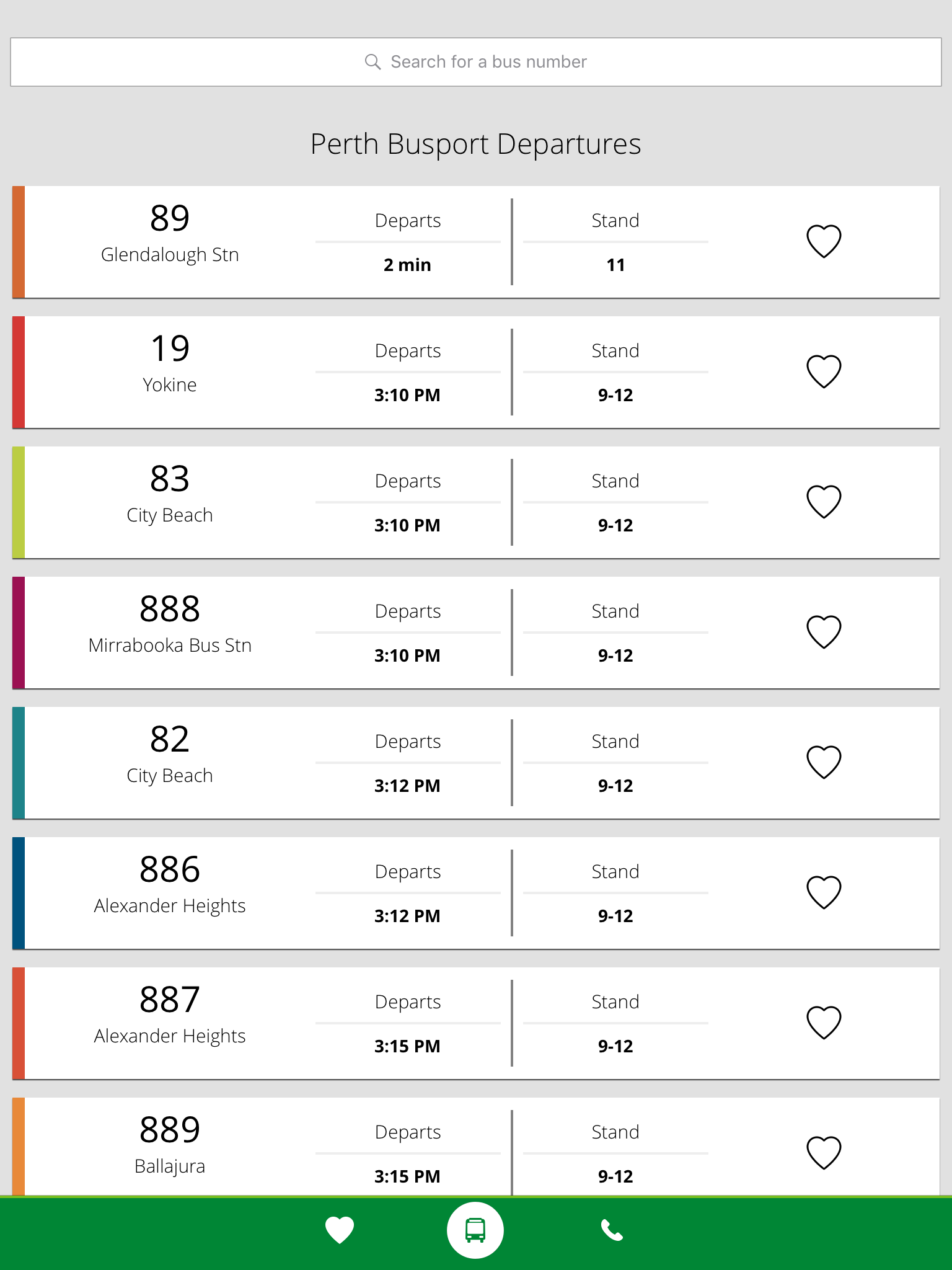Open route 888 Mirrabooka Bus Stn
This screenshot has width=952, height=1270.
[170, 626]
